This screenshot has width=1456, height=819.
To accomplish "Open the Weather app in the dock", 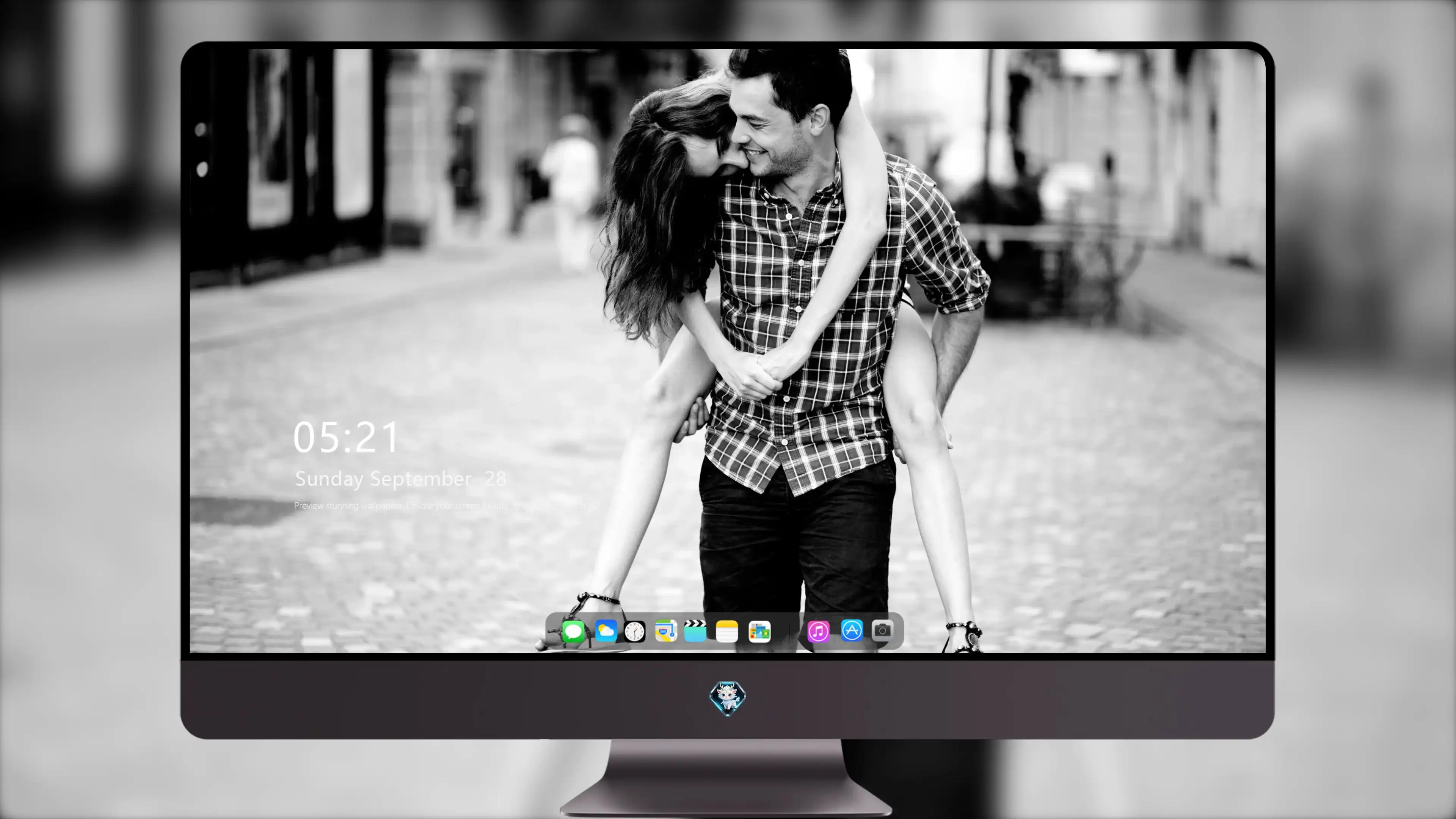I will (x=606, y=631).
